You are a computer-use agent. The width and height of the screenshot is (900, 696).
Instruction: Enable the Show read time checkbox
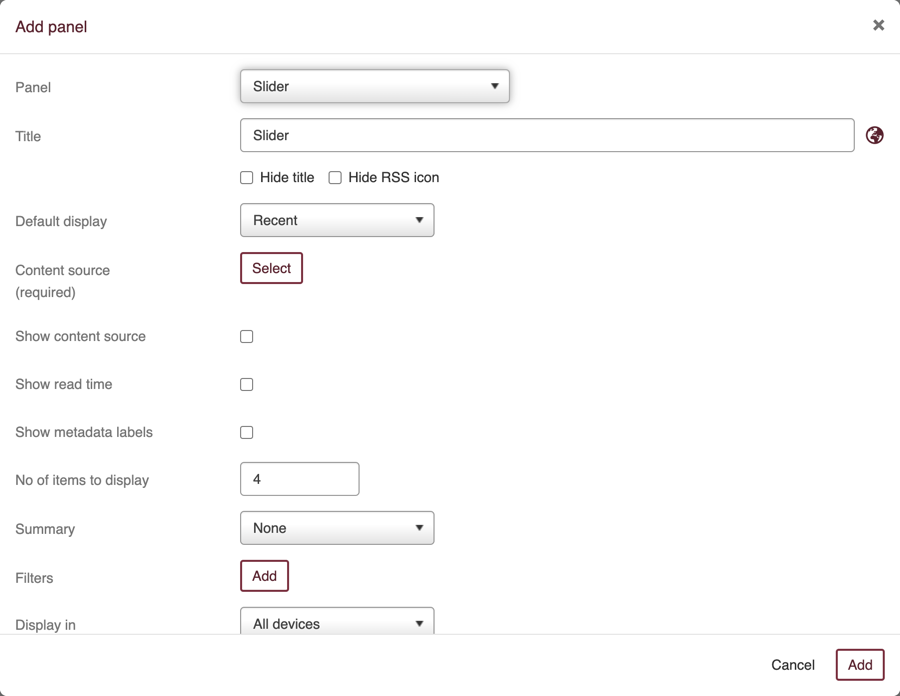coord(247,385)
